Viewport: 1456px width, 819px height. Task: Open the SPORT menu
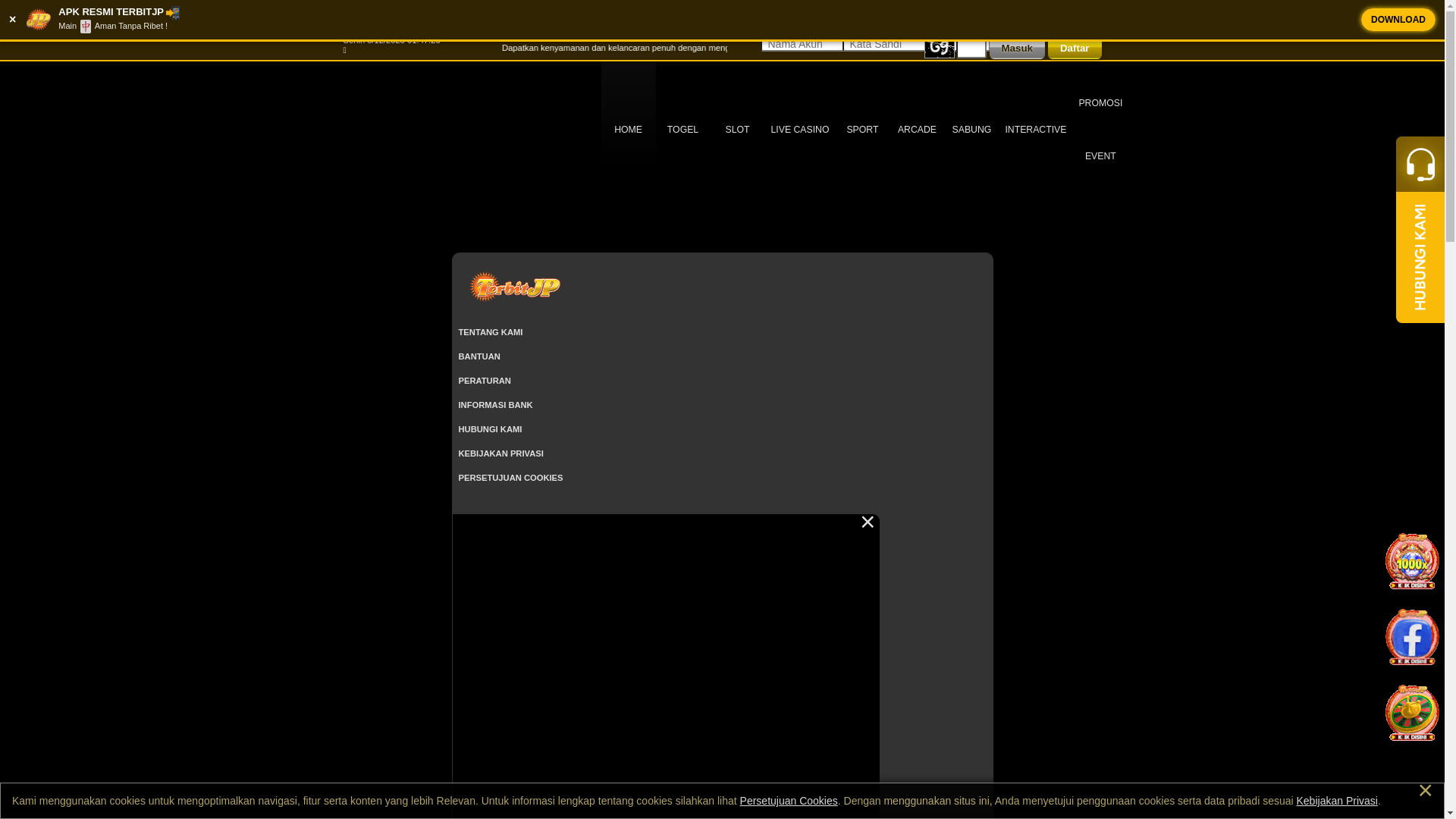(862, 130)
